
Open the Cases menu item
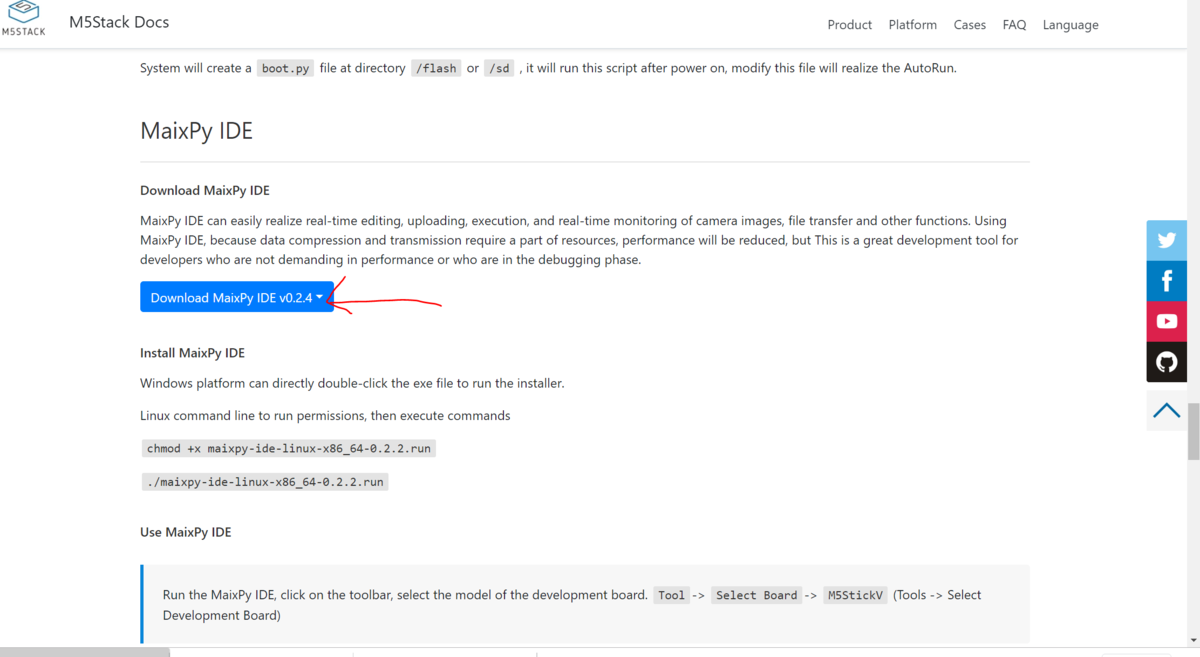(x=970, y=25)
